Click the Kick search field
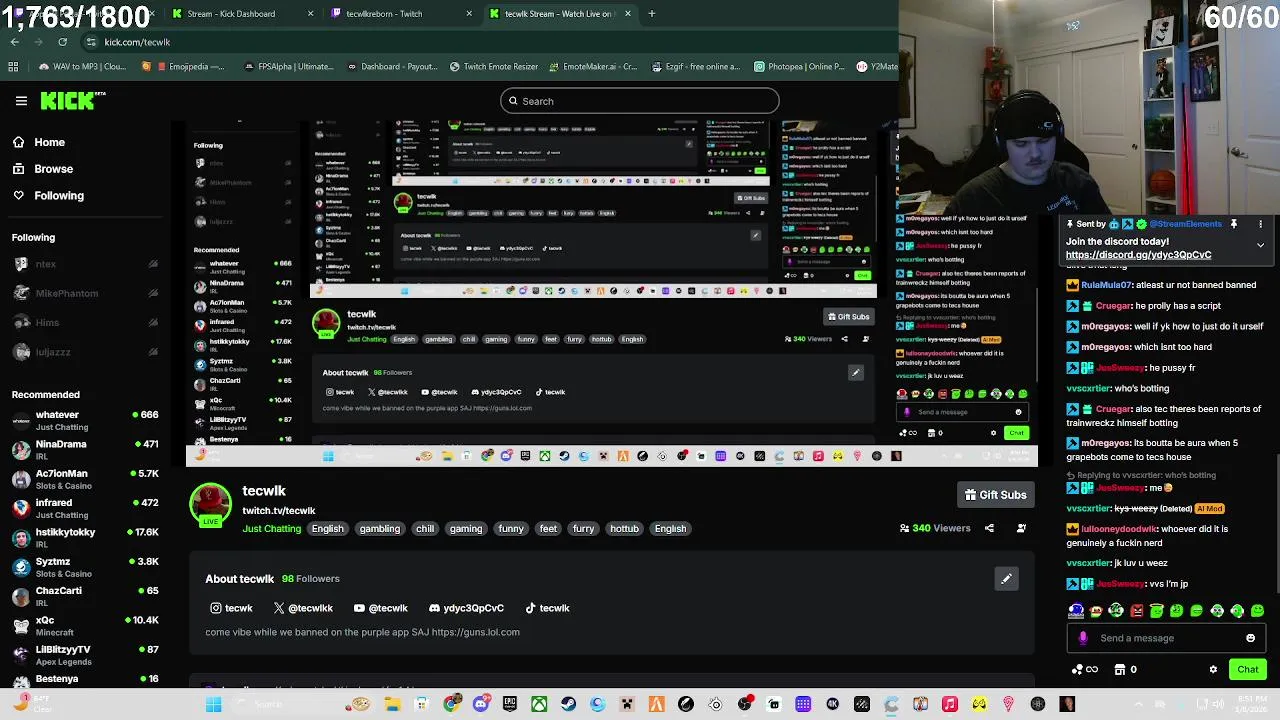 639,101
